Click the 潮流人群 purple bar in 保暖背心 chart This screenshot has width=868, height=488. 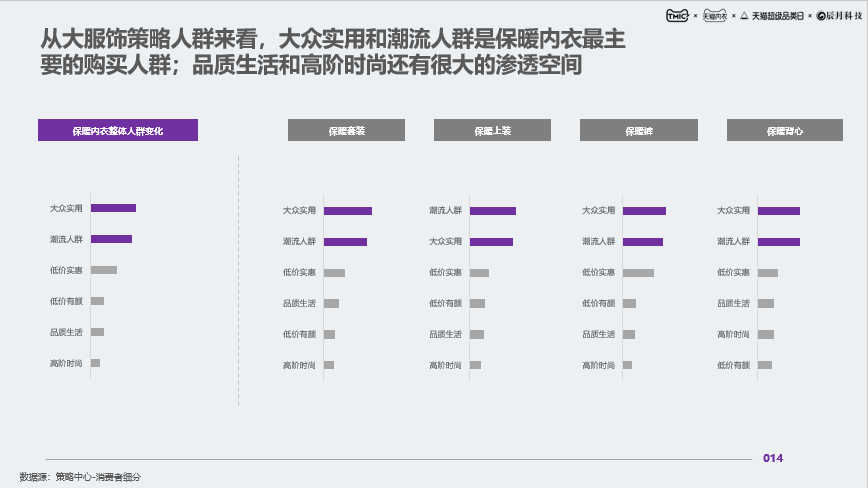(x=779, y=242)
